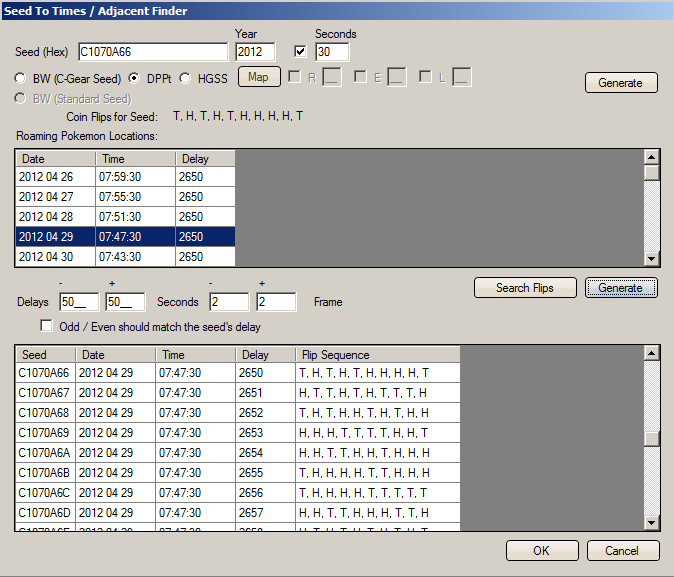
Task: Click the delay 2653 cell
Action: click(266, 433)
